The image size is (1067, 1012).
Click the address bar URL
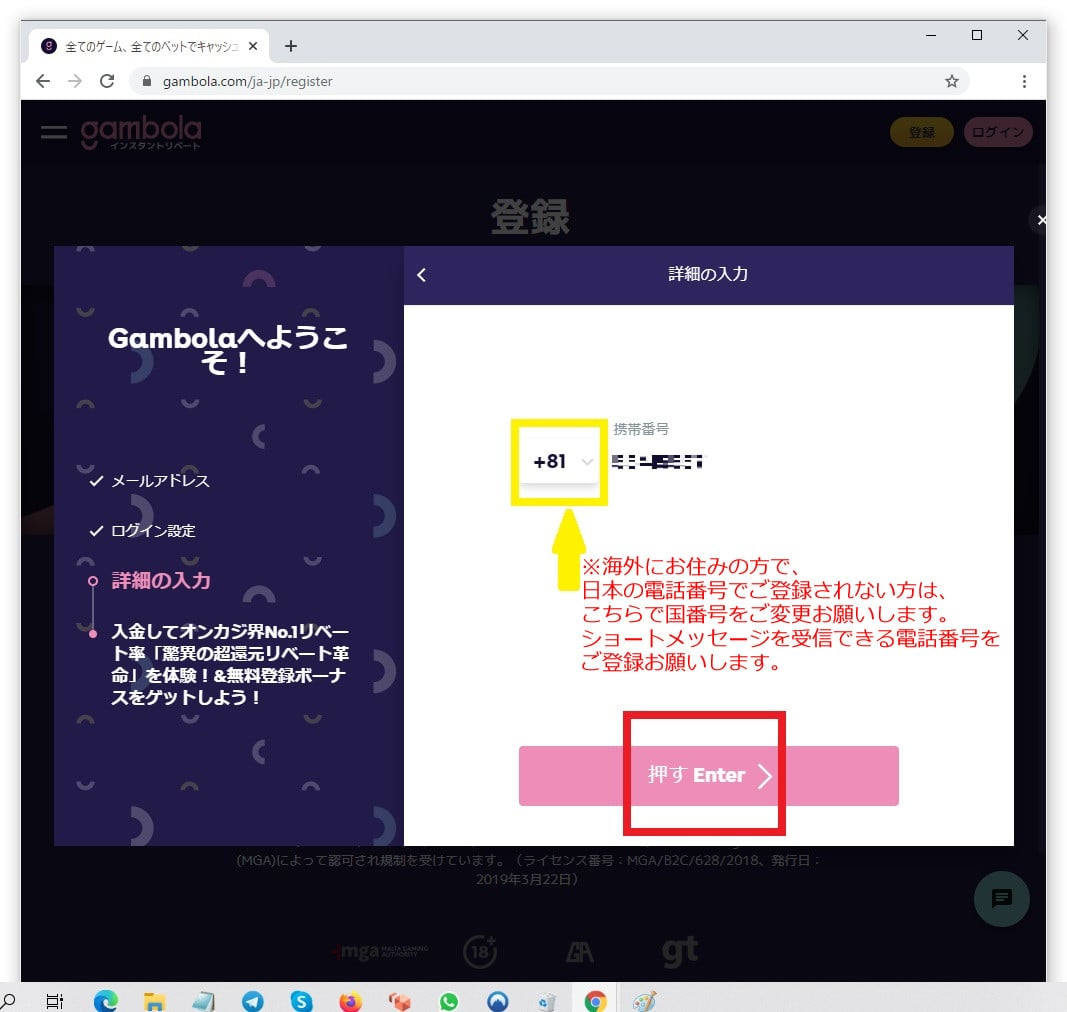(248, 81)
